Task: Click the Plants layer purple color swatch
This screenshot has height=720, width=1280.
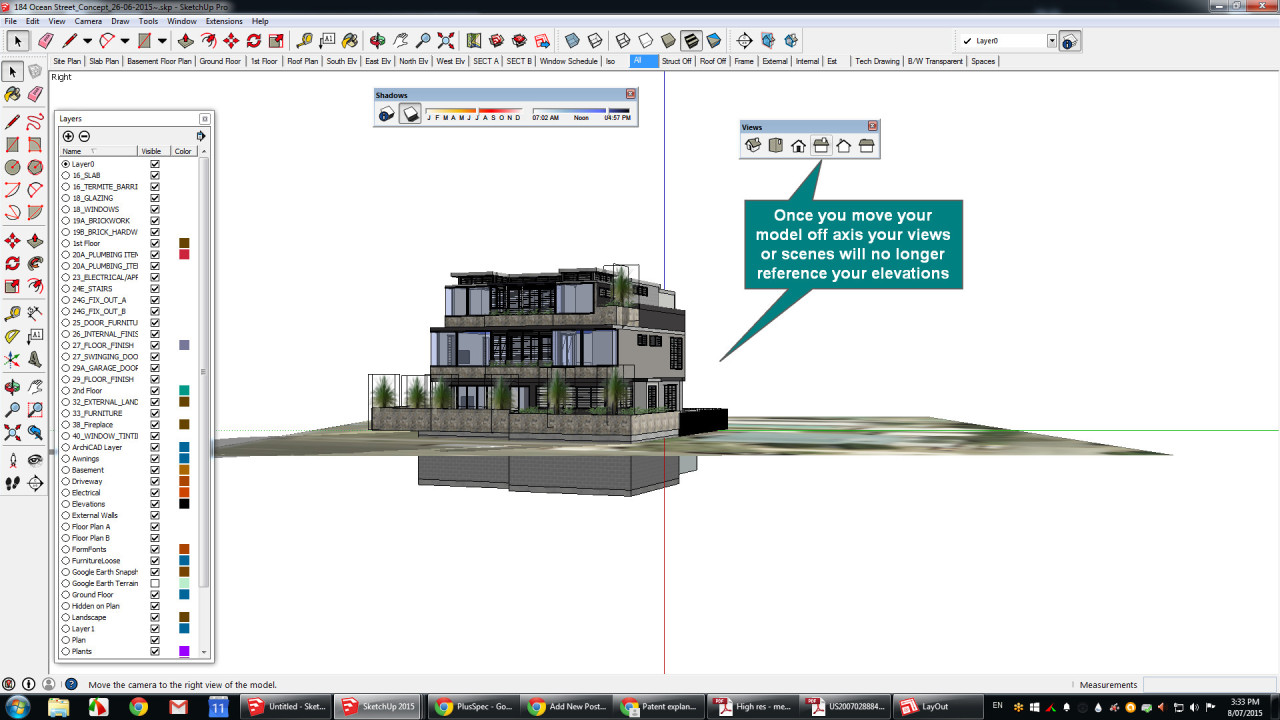Action: click(184, 651)
